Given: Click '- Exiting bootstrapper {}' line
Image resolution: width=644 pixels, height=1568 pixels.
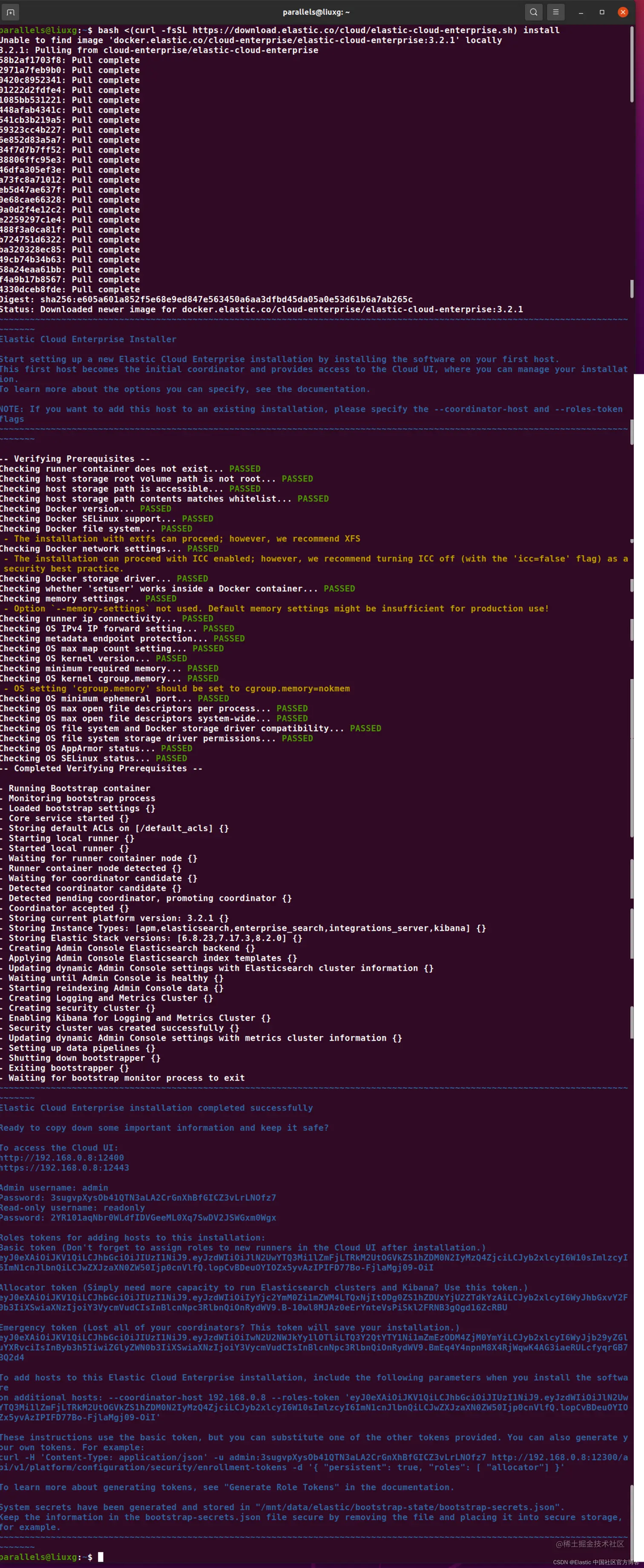Looking at the screenshot, I should tap(64, 1068).
